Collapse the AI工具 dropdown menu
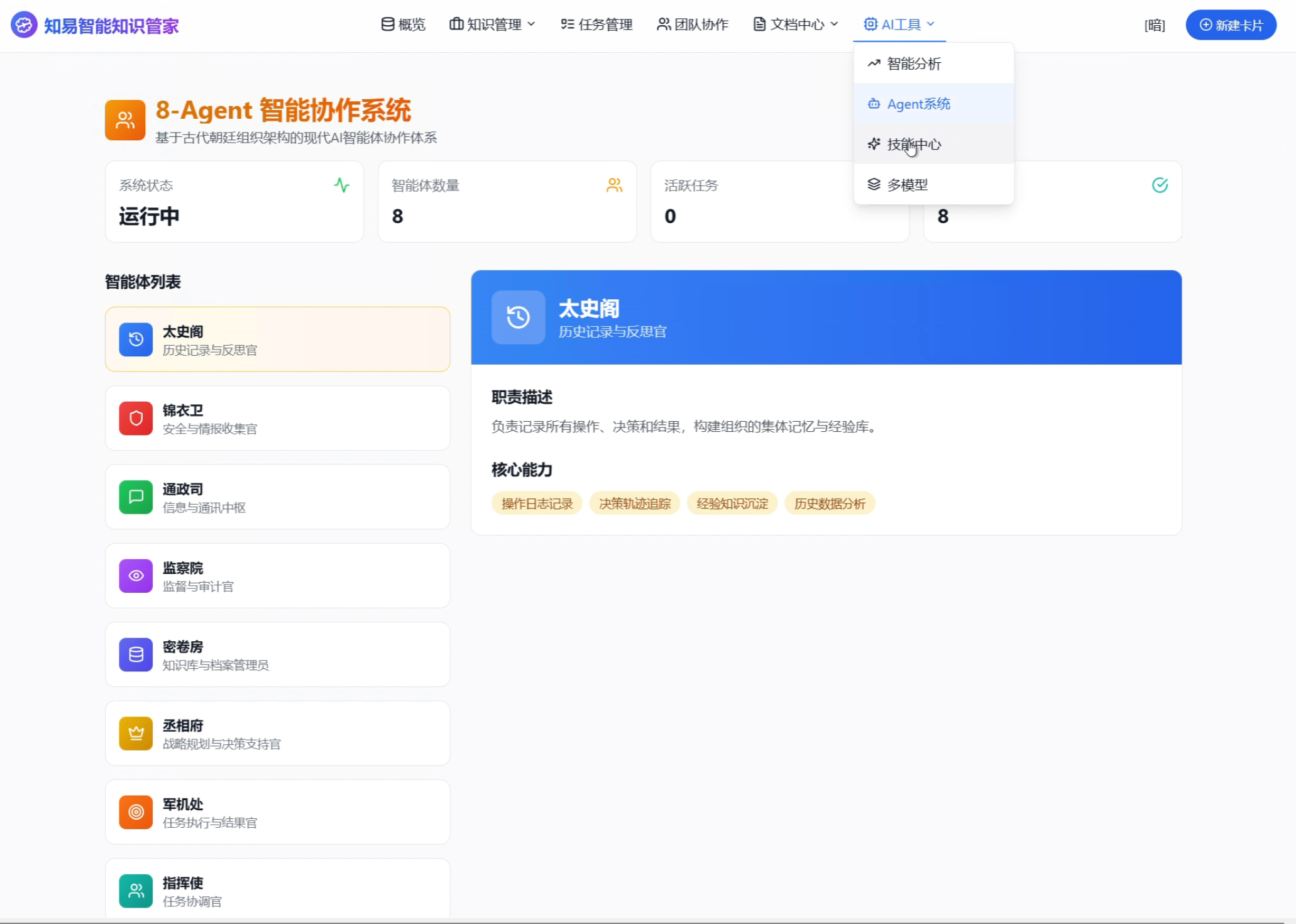Image resolution: width=1296 pixels, height=924 pixels. pos(899,25)
